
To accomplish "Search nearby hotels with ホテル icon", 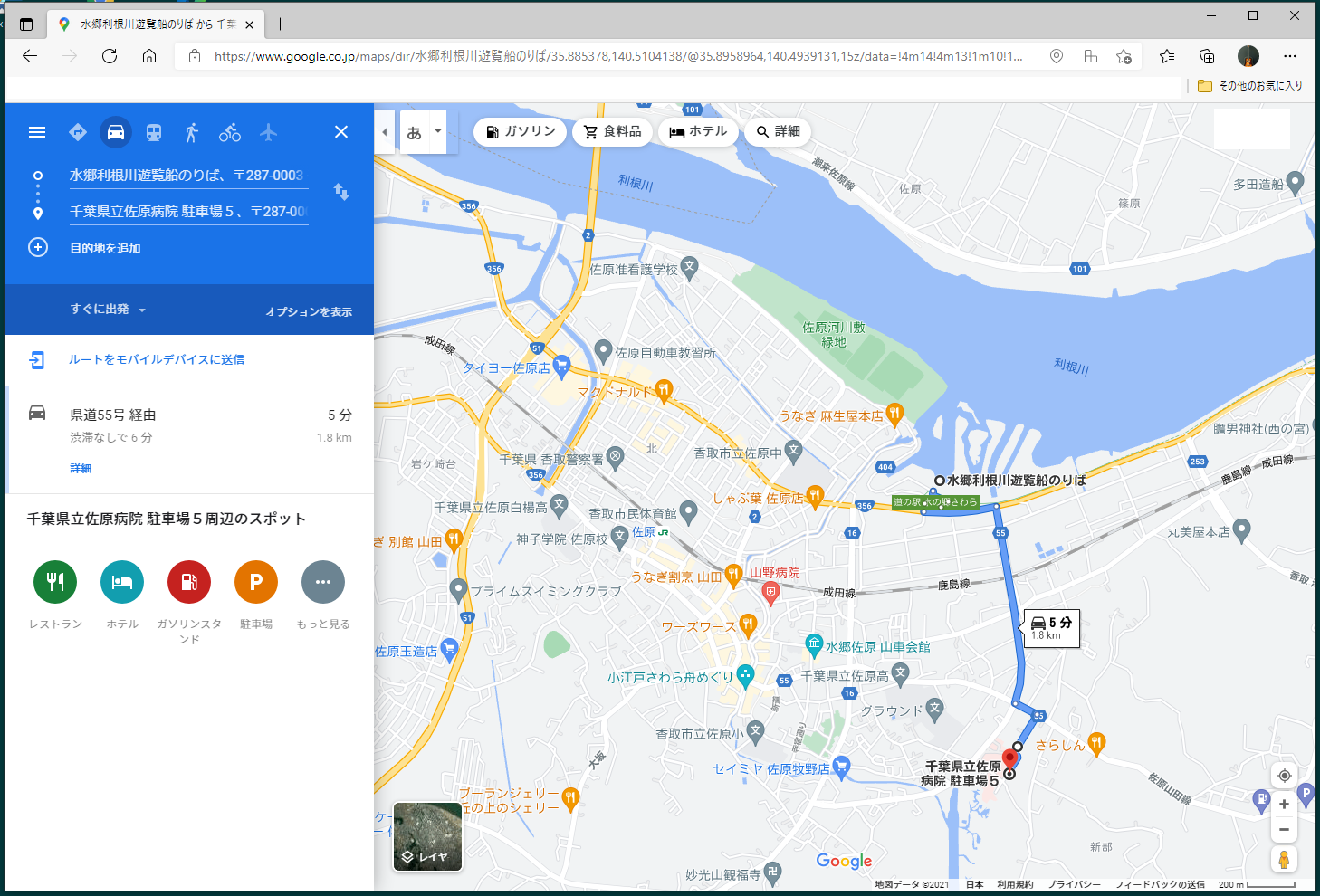I will pos(122,582).
